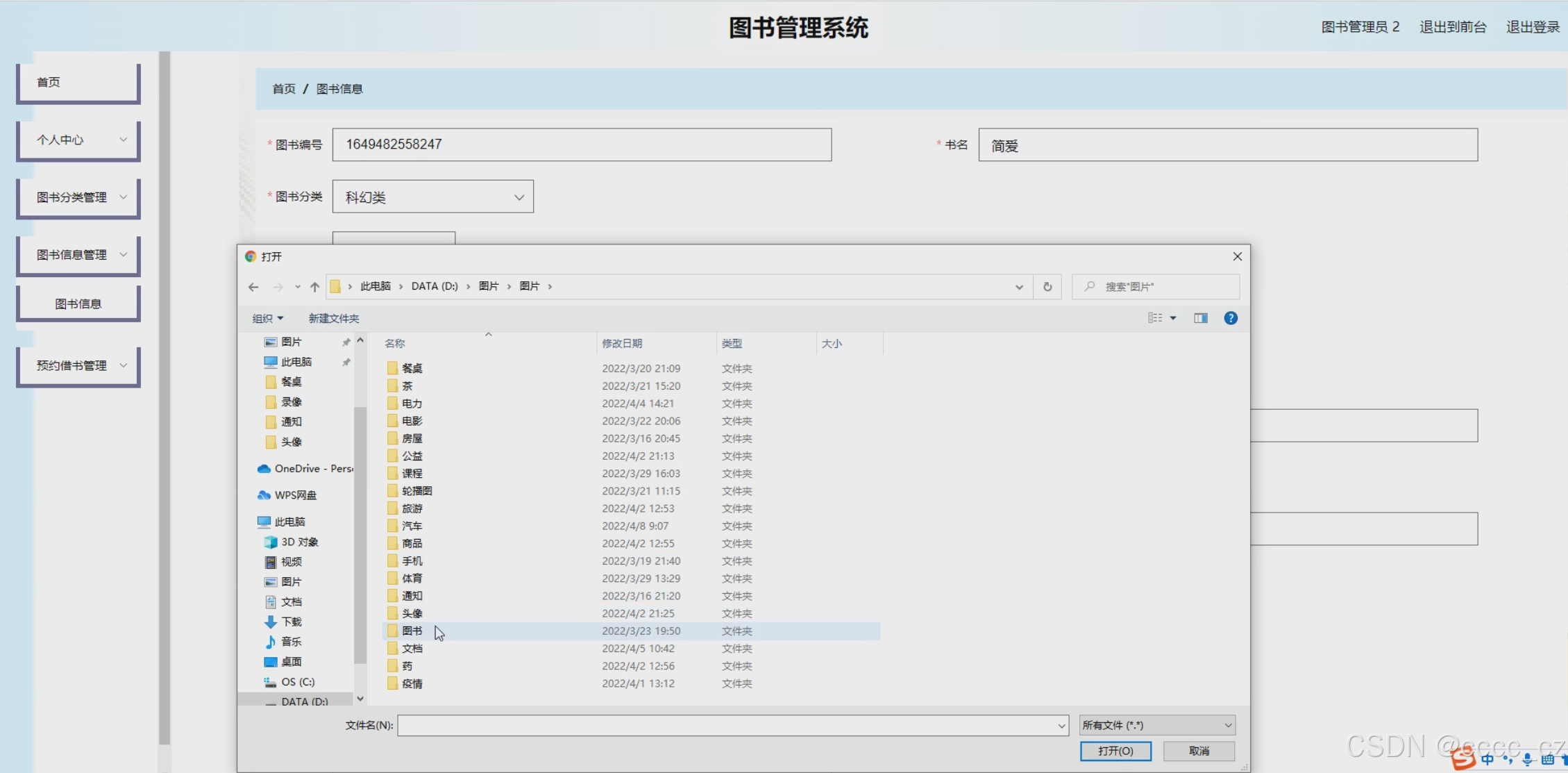Open the 图书 folder
The image size is (1568, 773).
[x=412, y=631]
